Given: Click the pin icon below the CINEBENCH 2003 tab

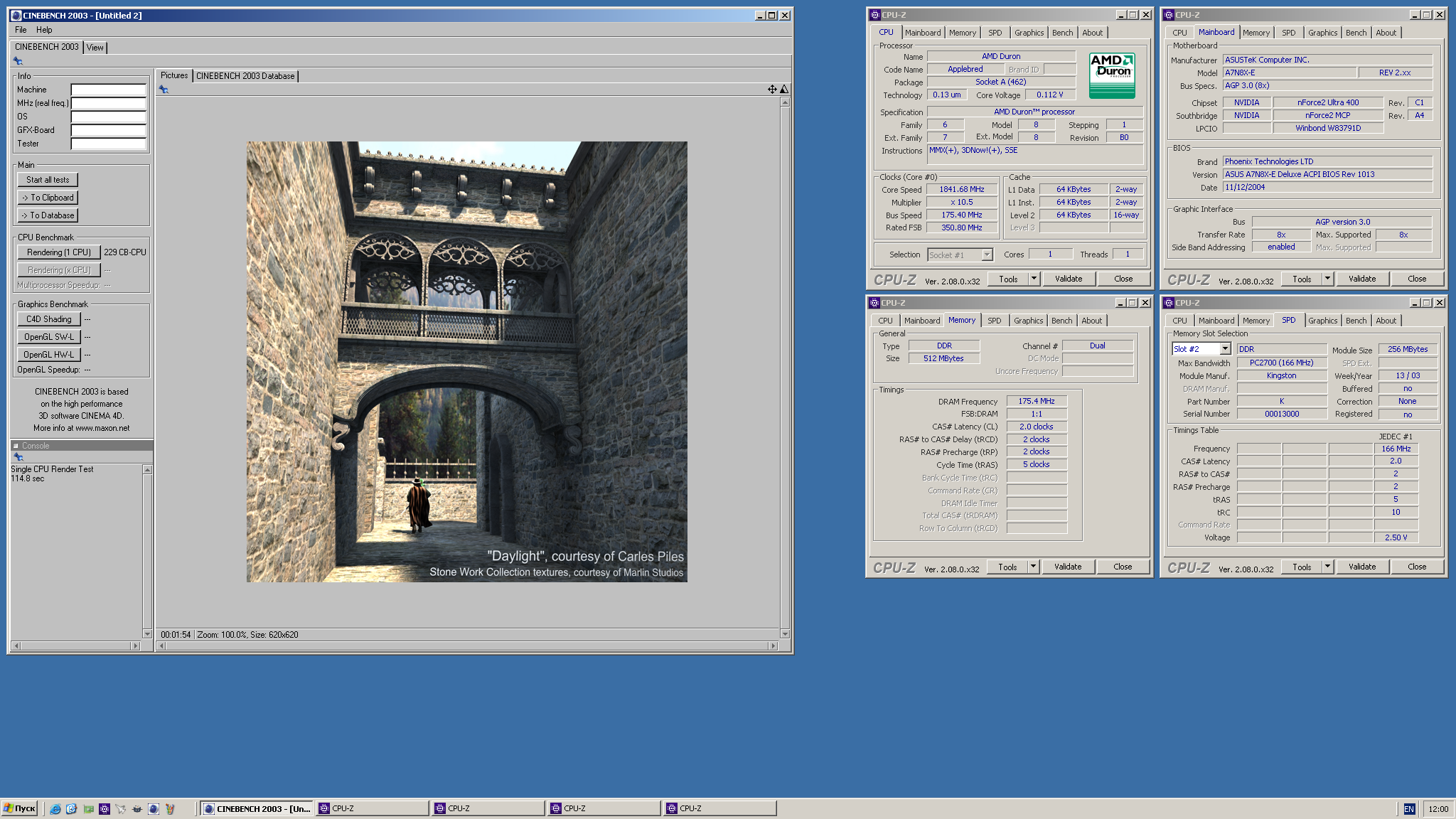Looking at the screenshot, I should click(x=18, y=61).
